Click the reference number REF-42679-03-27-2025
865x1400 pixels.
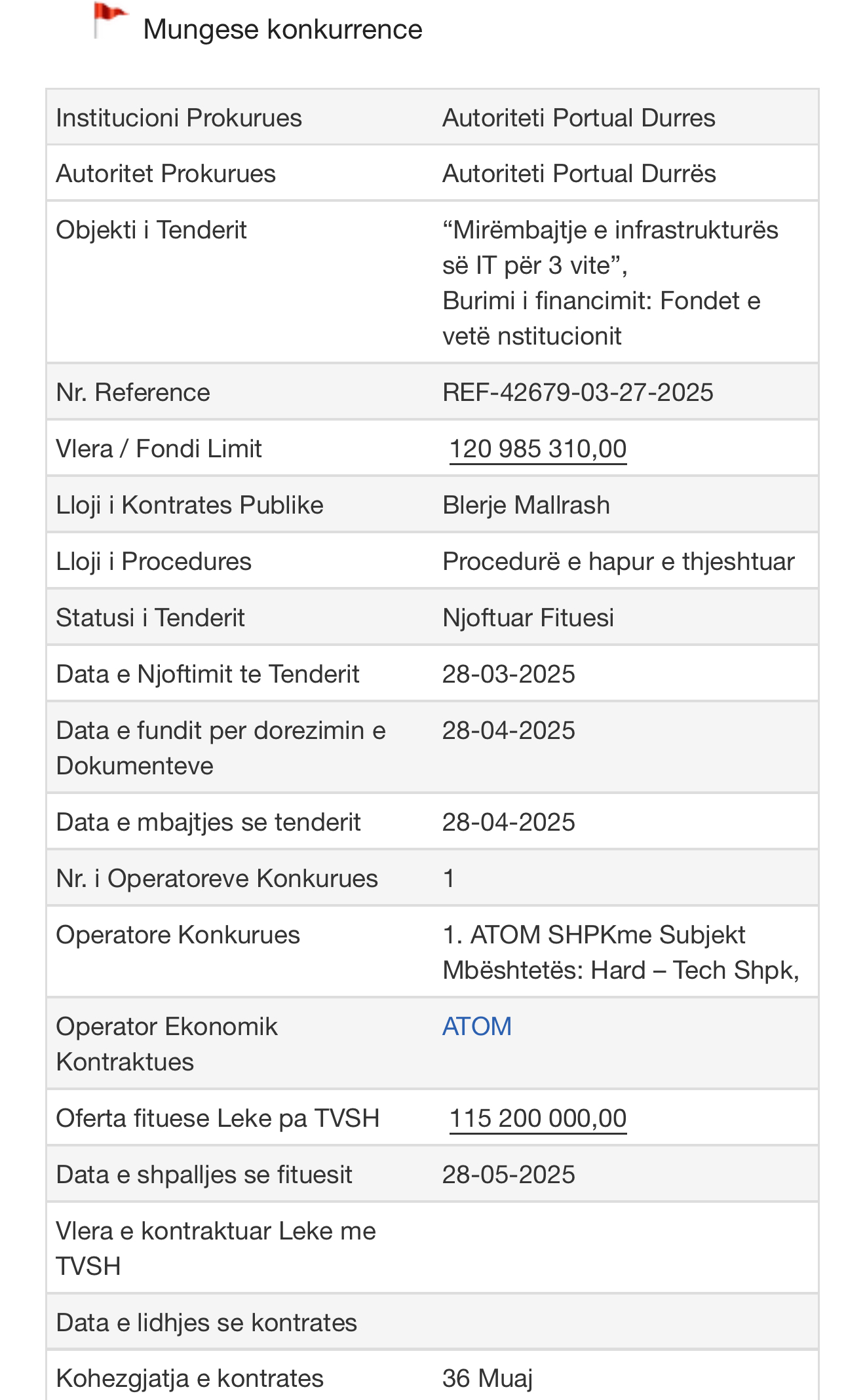click(x=578, y=392)
